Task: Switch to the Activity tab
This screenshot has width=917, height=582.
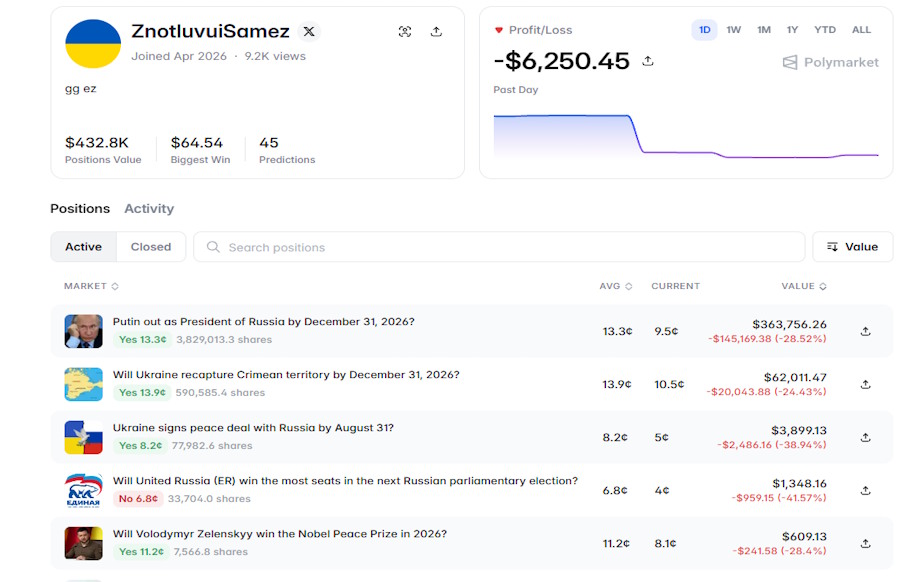Action: tap(149, 209)
